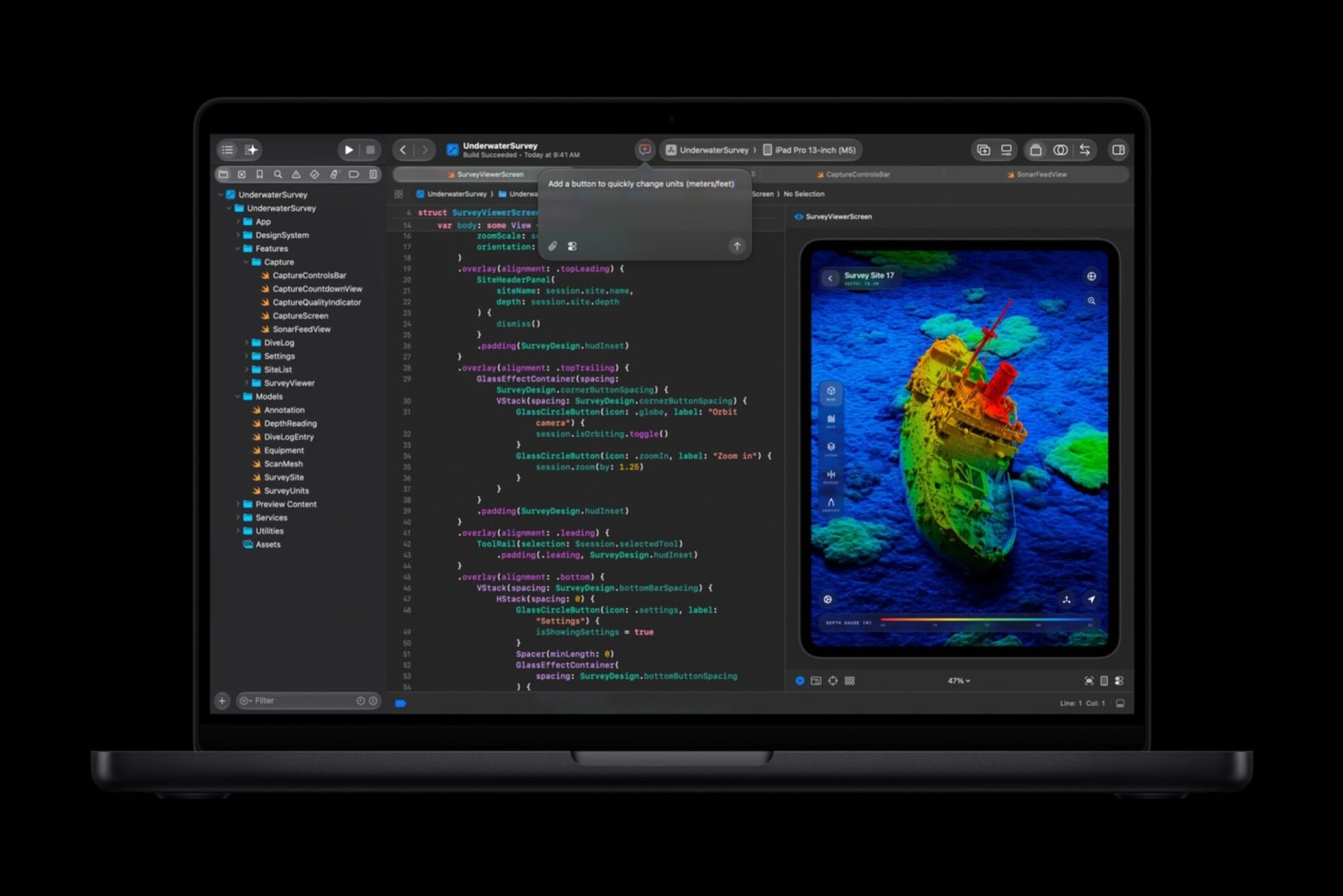Viewport: 1343px width, 896px height.
Task: Show the breakpoint navigator
Action: (x=353, y=175)
